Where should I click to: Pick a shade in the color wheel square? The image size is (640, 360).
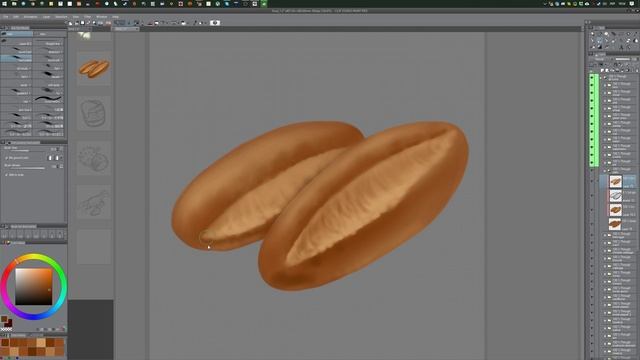(x=34, y=287)
